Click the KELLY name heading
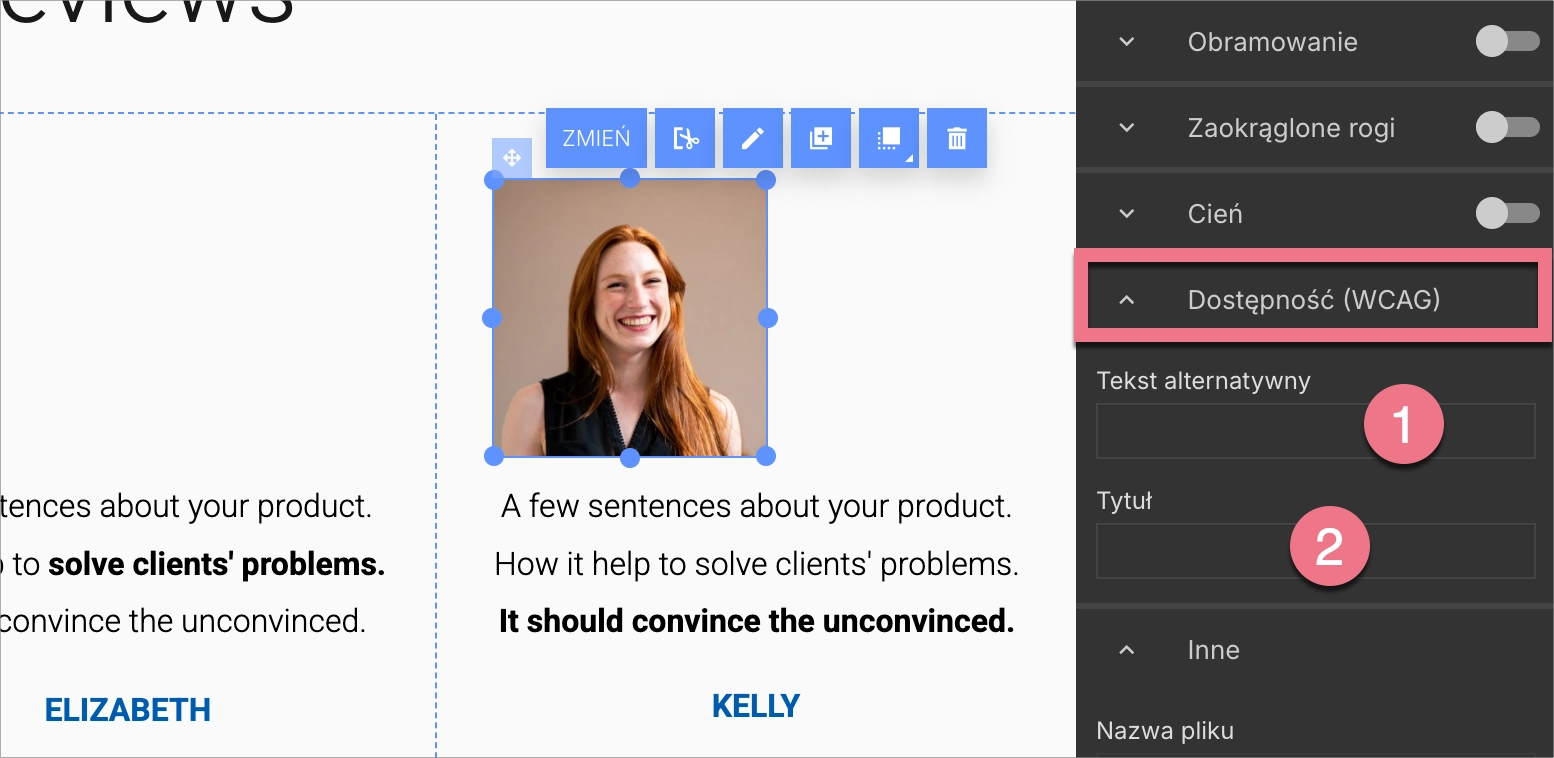The width and height of the screenshot is (1554, 758). click(x=756, y=706)
